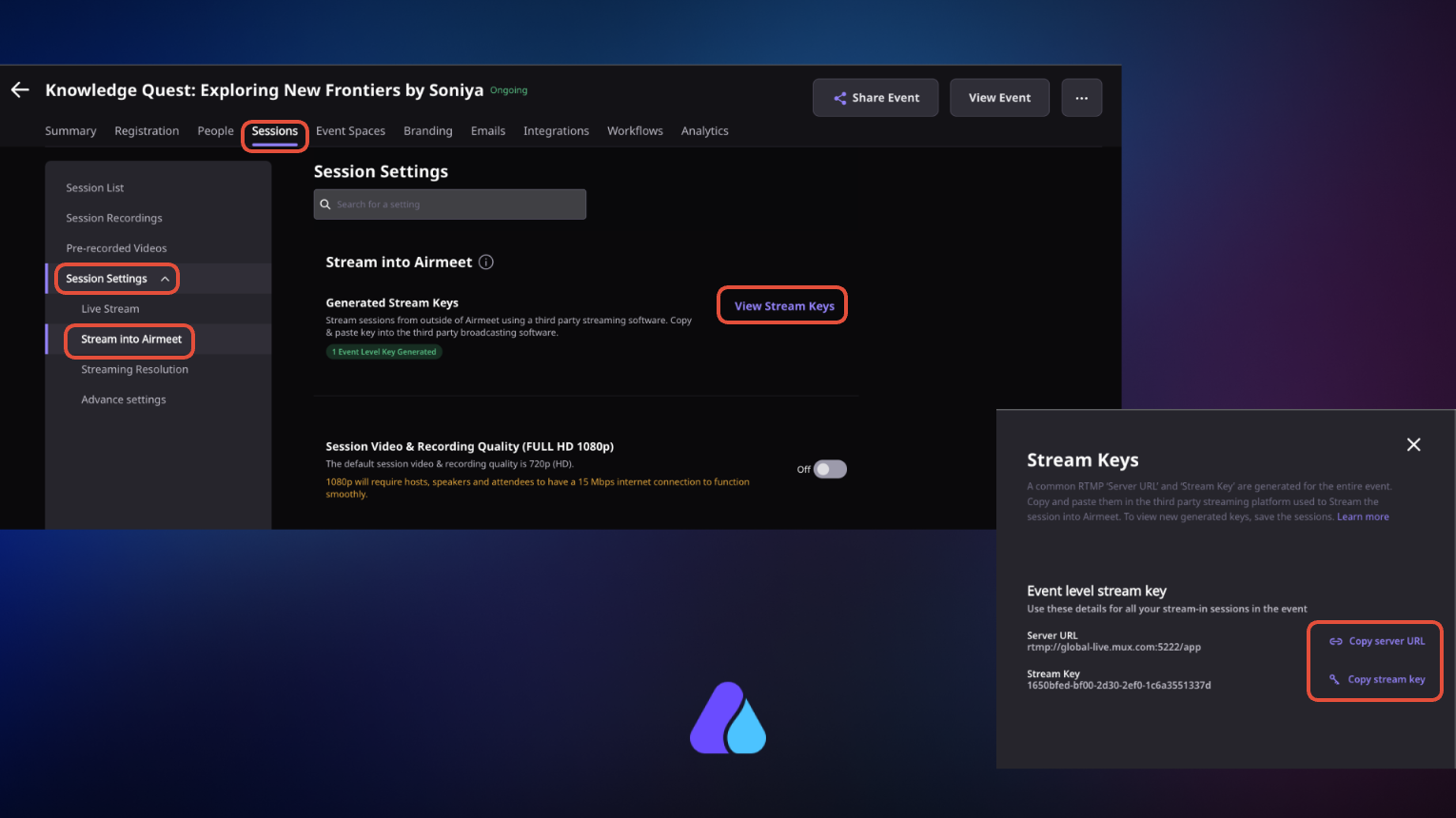Open Session Recordings in the sidebar
1456x818 pixels.
pos(114,219)
